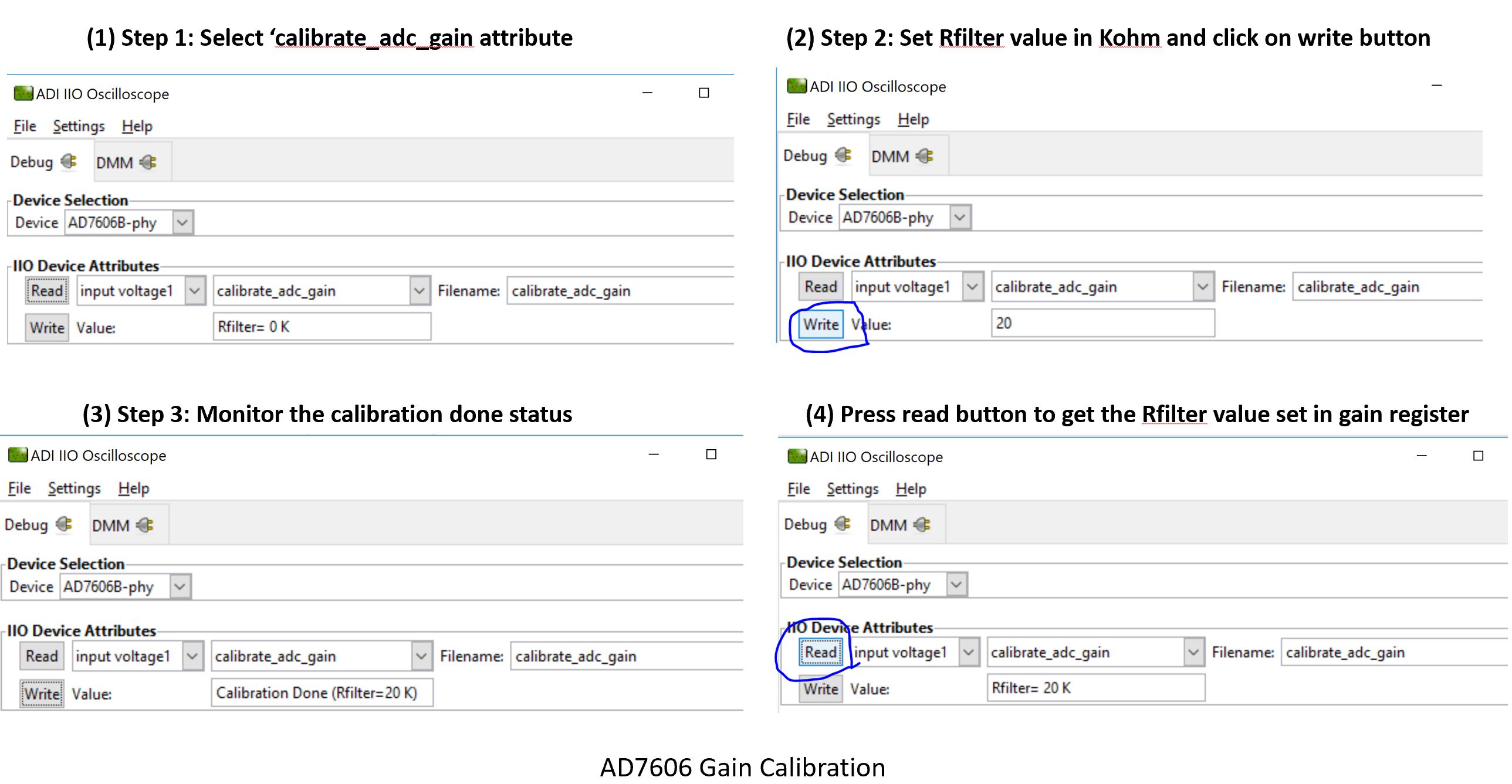Open the Settings menu in Step 3 window
The width and height of the screenshot is (1512, 784).
tap(74, 488)
